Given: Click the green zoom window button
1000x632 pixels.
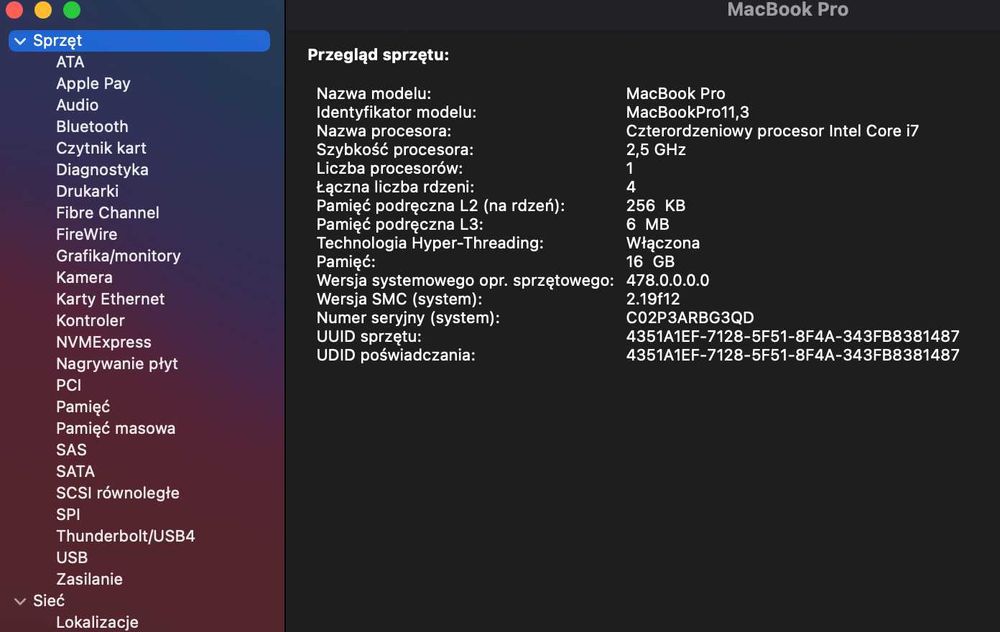Looking at the screenshot, I should [x=72, y=9].
